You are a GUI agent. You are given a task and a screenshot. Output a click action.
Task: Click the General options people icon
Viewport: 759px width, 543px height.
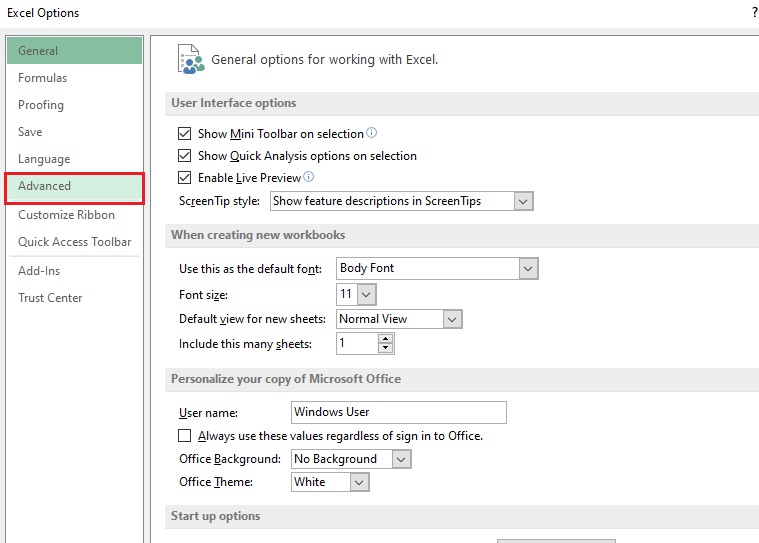[x=191, y=59]
